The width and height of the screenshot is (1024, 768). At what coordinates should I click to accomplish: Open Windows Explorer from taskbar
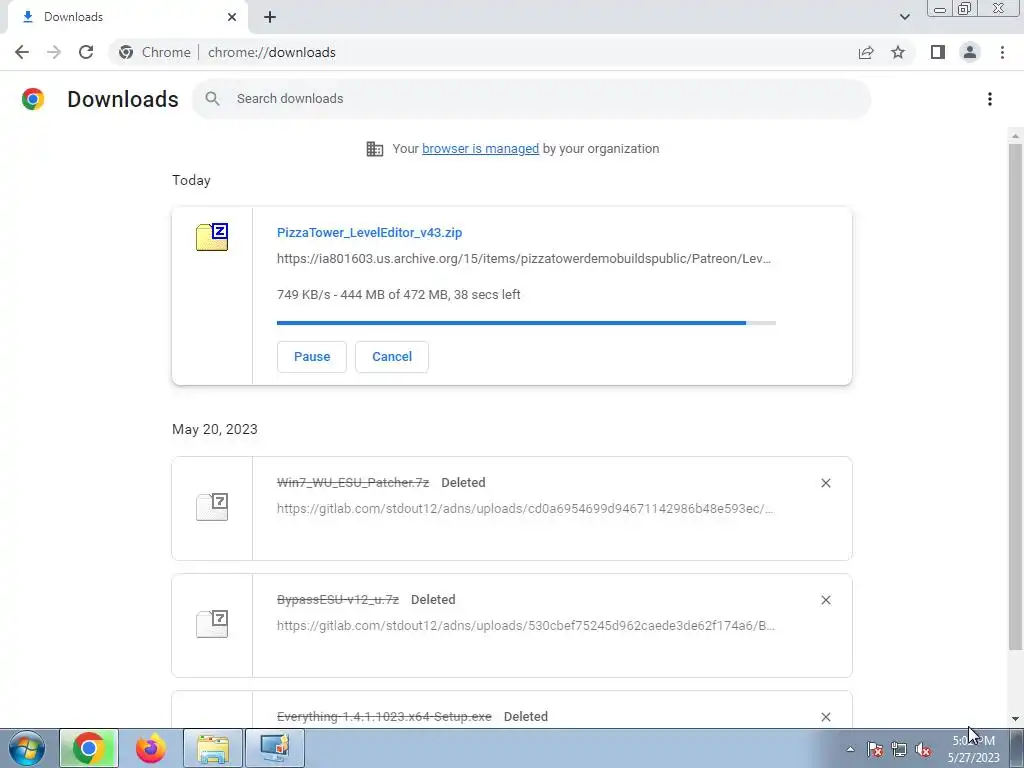click(x=213, y=748)
